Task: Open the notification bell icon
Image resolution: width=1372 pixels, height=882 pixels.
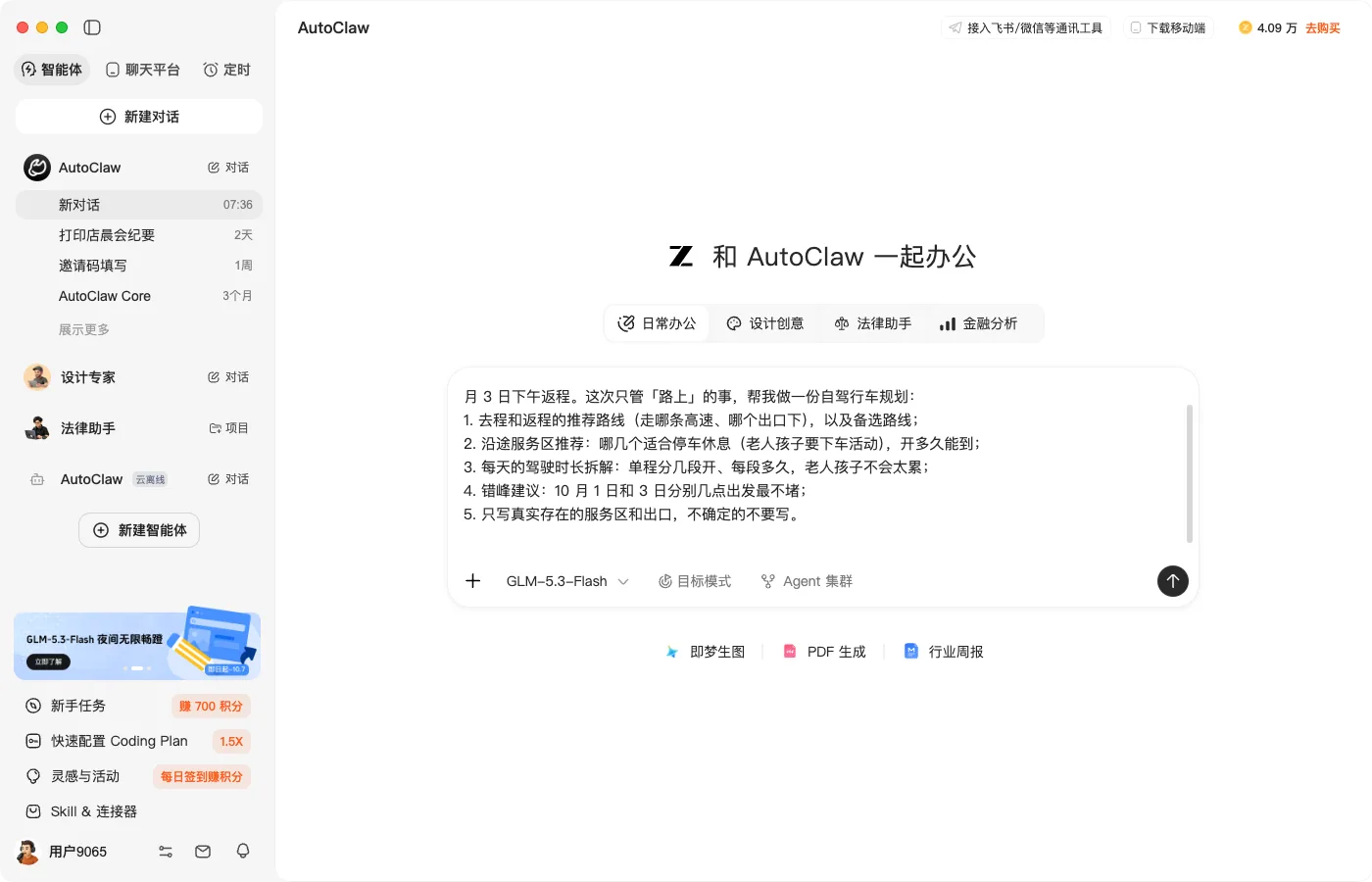Action: (243, 851)
